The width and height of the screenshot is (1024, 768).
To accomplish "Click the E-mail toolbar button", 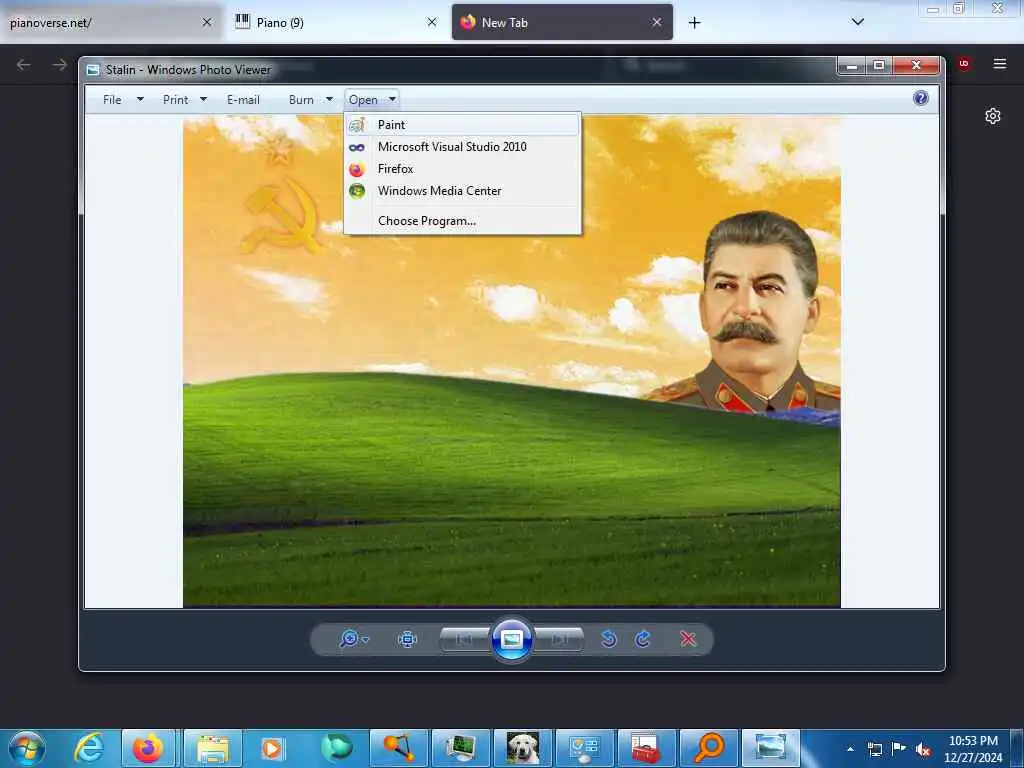I will coord(243,100).
